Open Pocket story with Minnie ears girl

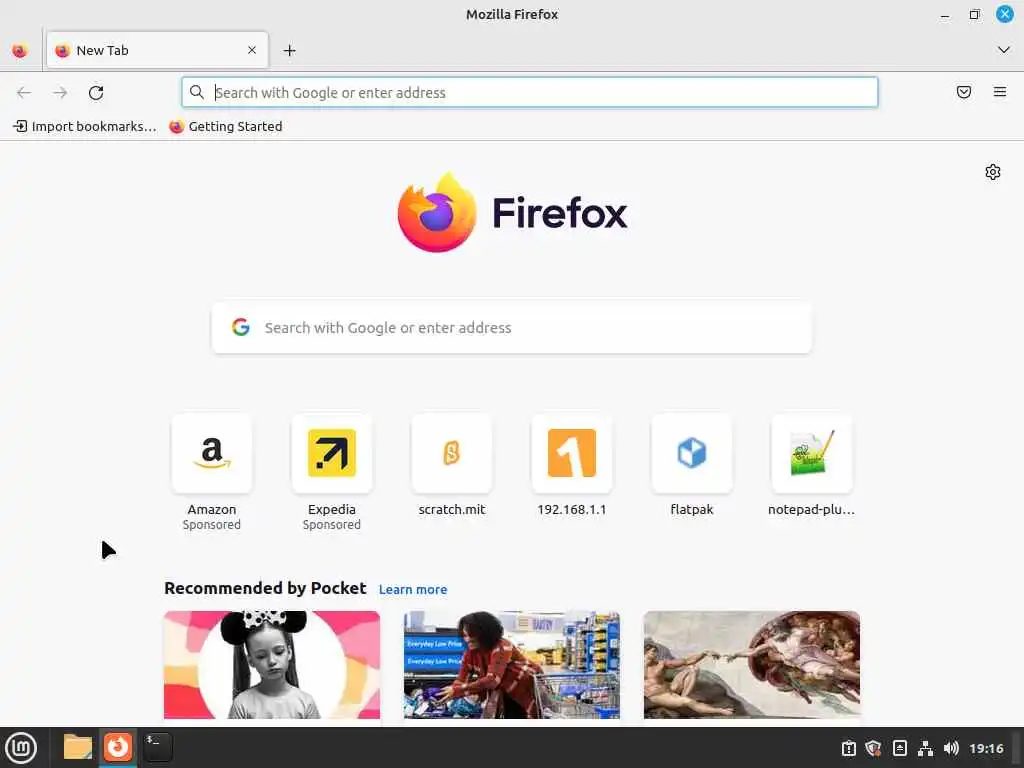[x=272, y=665]
